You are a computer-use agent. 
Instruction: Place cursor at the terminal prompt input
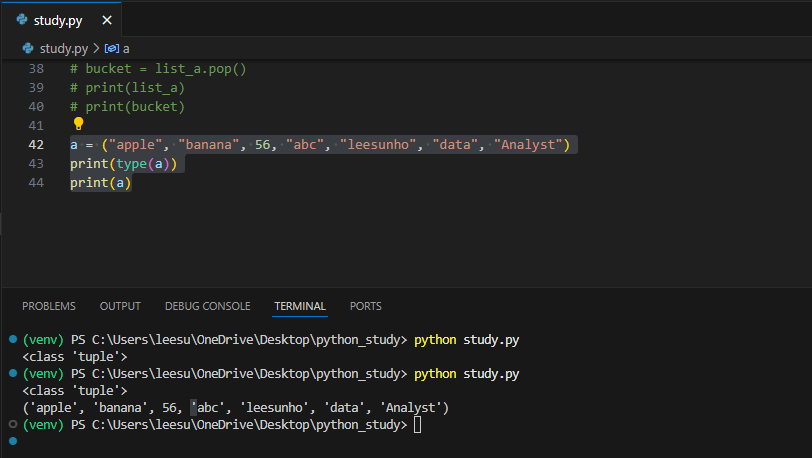coord(417,425)
